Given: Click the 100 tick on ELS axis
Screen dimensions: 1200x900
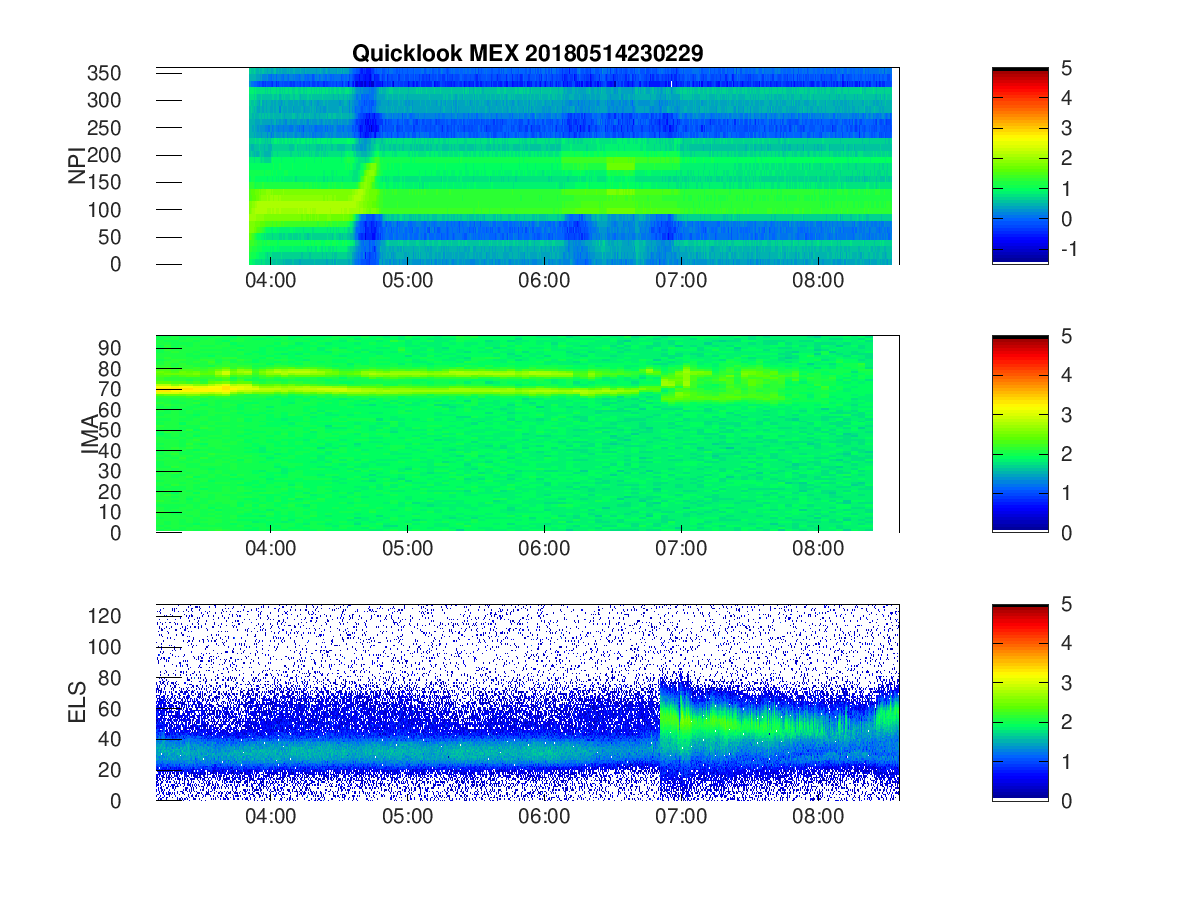Looking at the screenshot, I should [x=104, y=647].
